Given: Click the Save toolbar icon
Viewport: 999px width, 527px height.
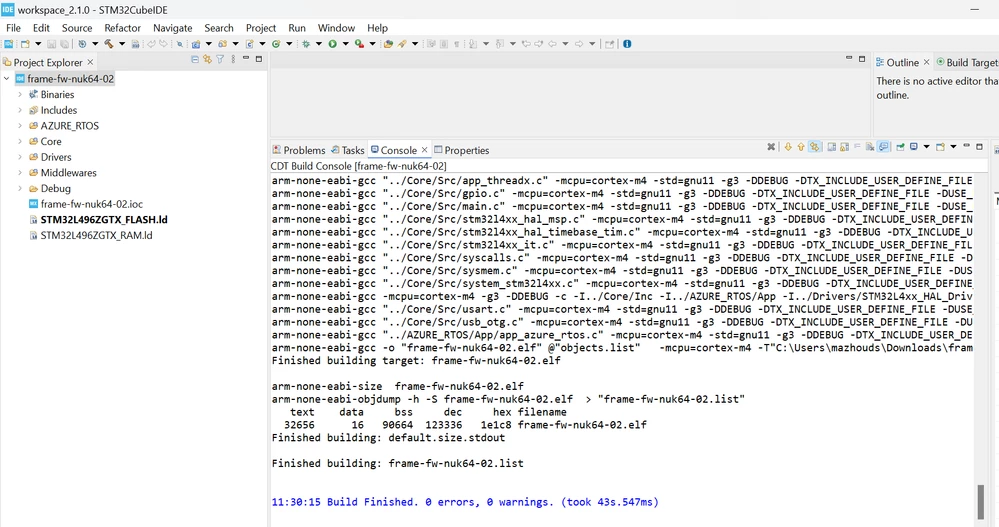Looking at the screenshot, I should point(52,44).
